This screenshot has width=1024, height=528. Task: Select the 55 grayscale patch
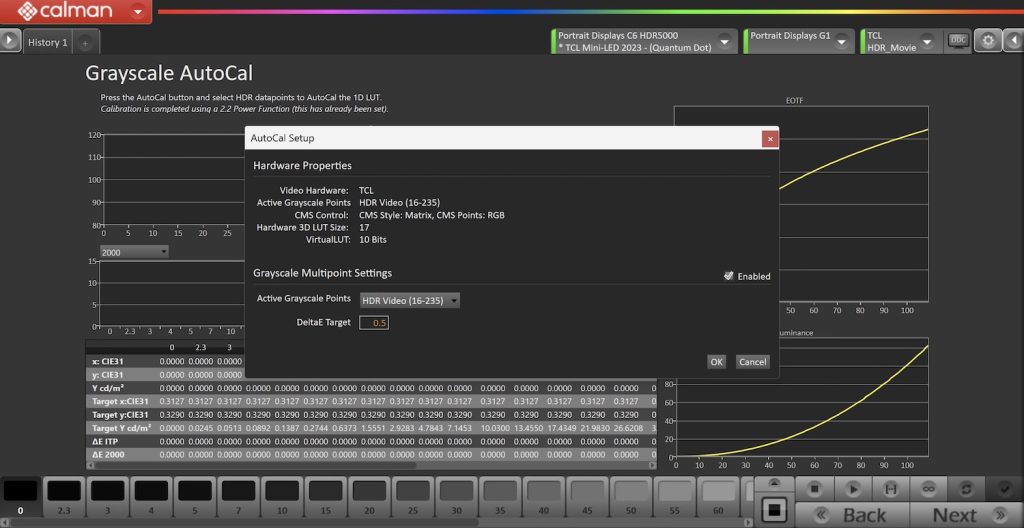(675, 497)
